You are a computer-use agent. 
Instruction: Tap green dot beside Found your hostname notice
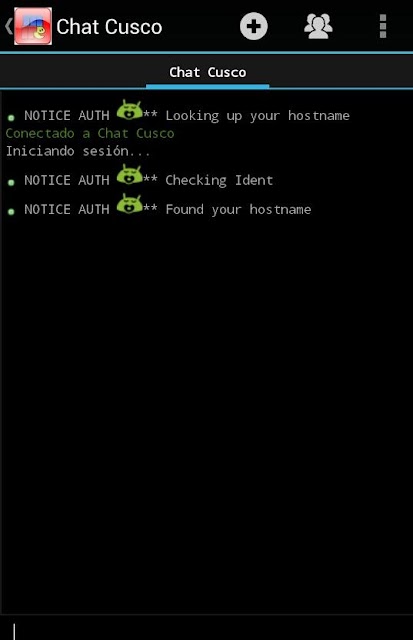click(11, 211)
